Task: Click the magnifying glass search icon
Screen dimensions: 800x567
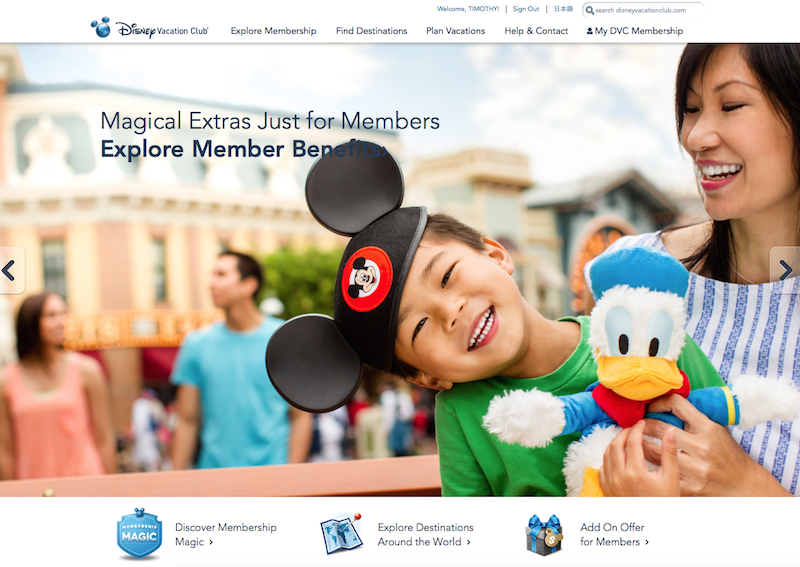Action: tap(590, 10)
